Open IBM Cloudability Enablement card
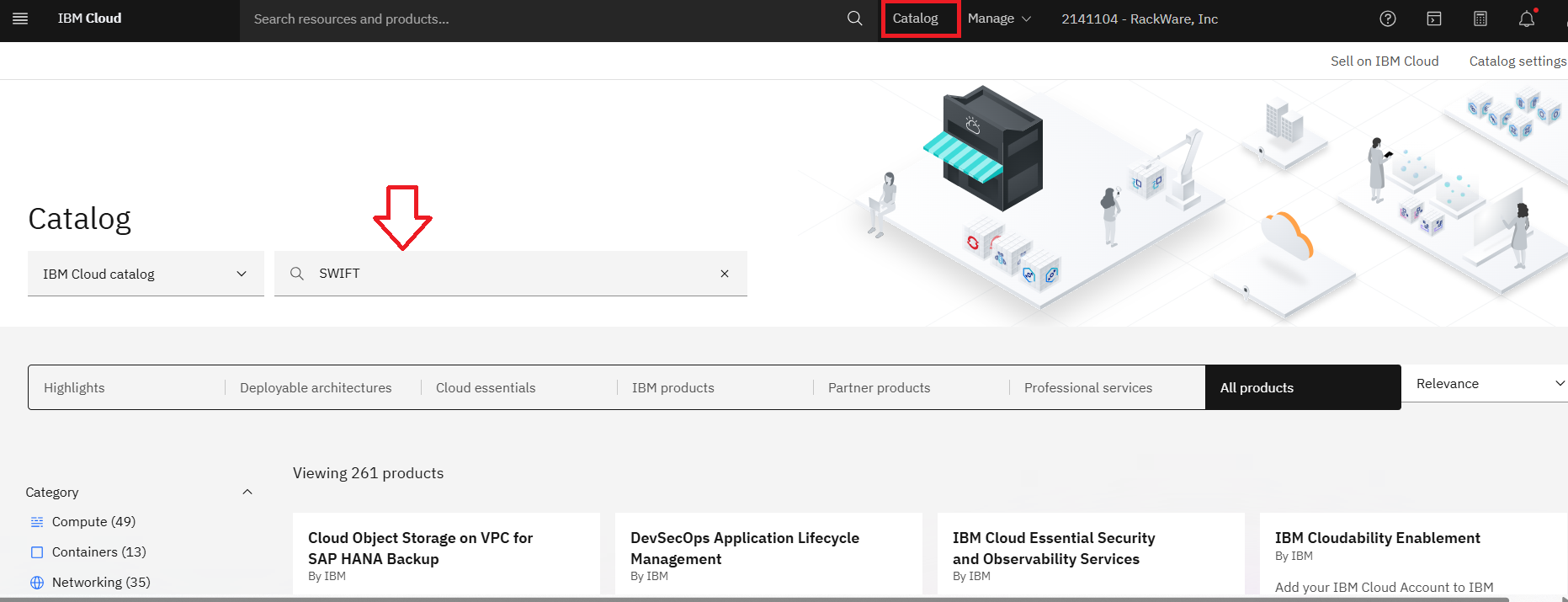 click(x=1413, y=553)
